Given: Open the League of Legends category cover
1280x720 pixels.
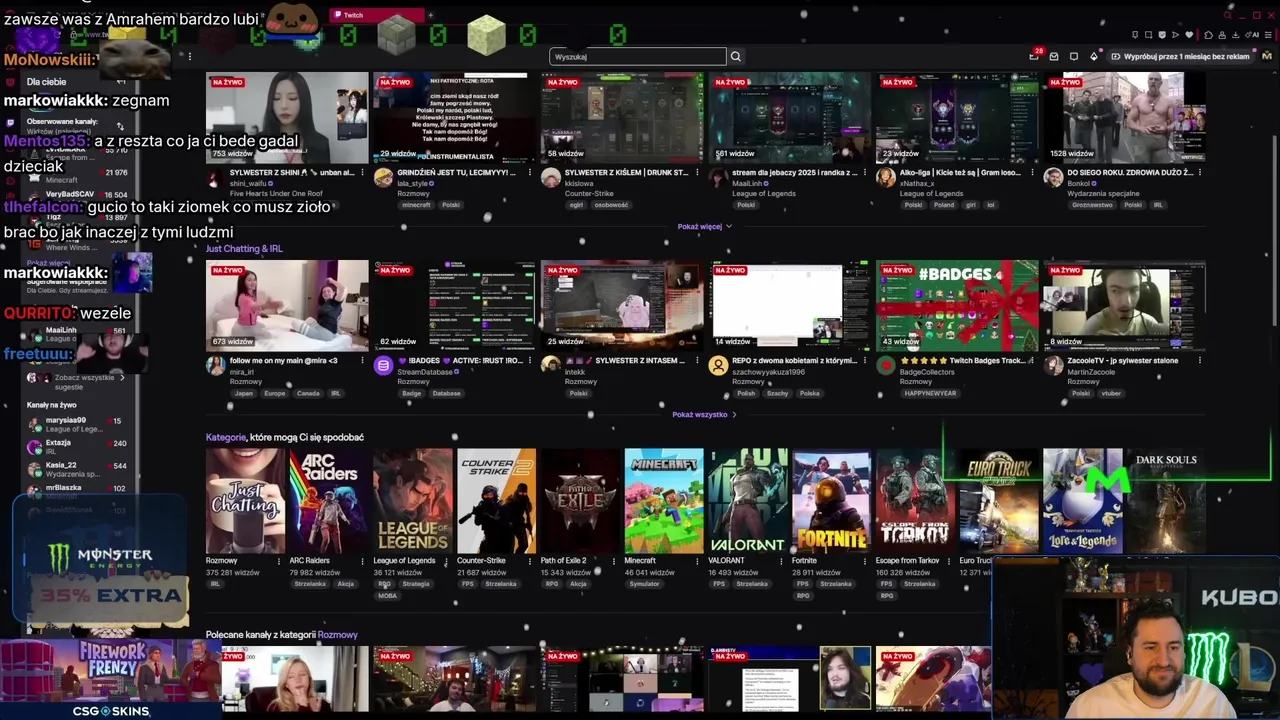Looking at the screenshot, I should (x=413, y=501).
